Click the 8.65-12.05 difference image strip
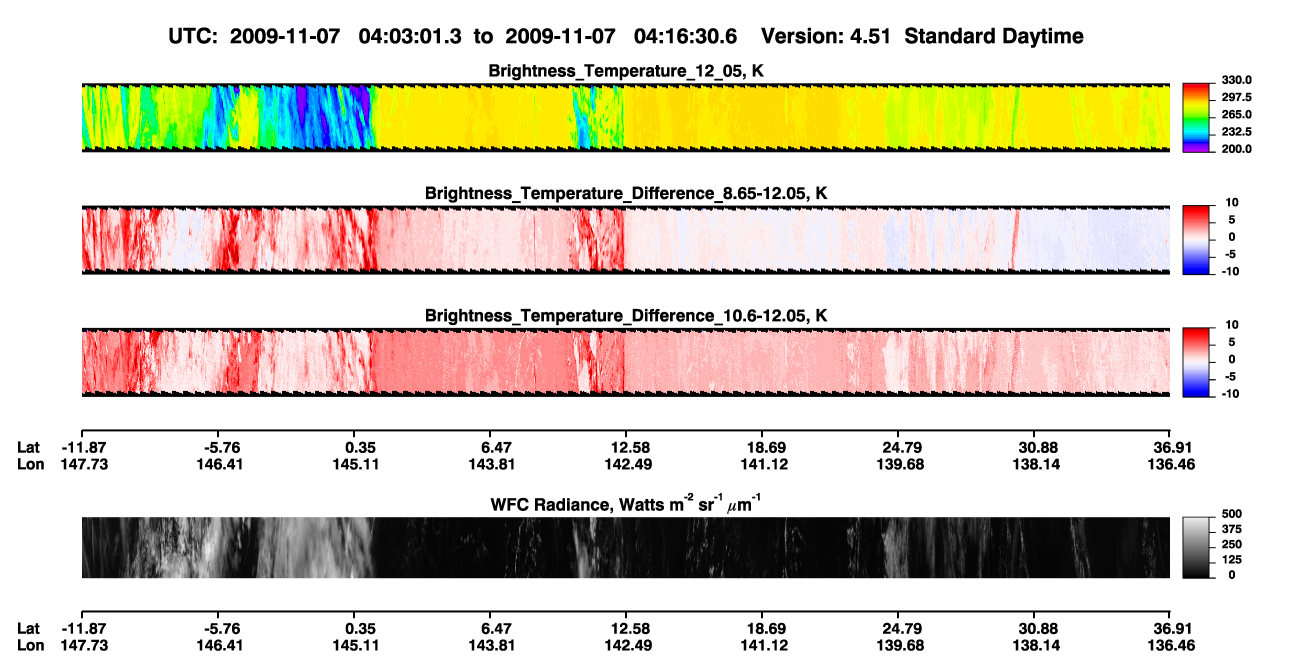Screen dimensions: 1300x667 click(626, 240)
